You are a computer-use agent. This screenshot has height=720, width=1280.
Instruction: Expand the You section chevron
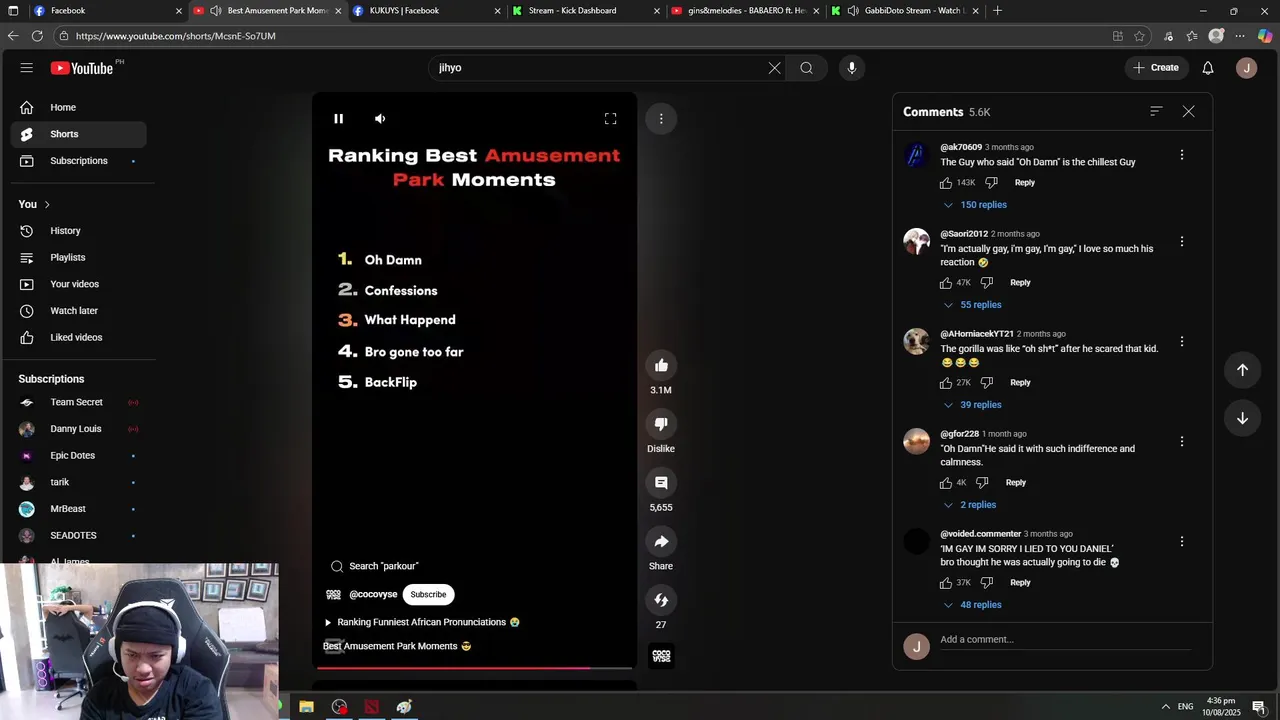click(x=46, y=205)
